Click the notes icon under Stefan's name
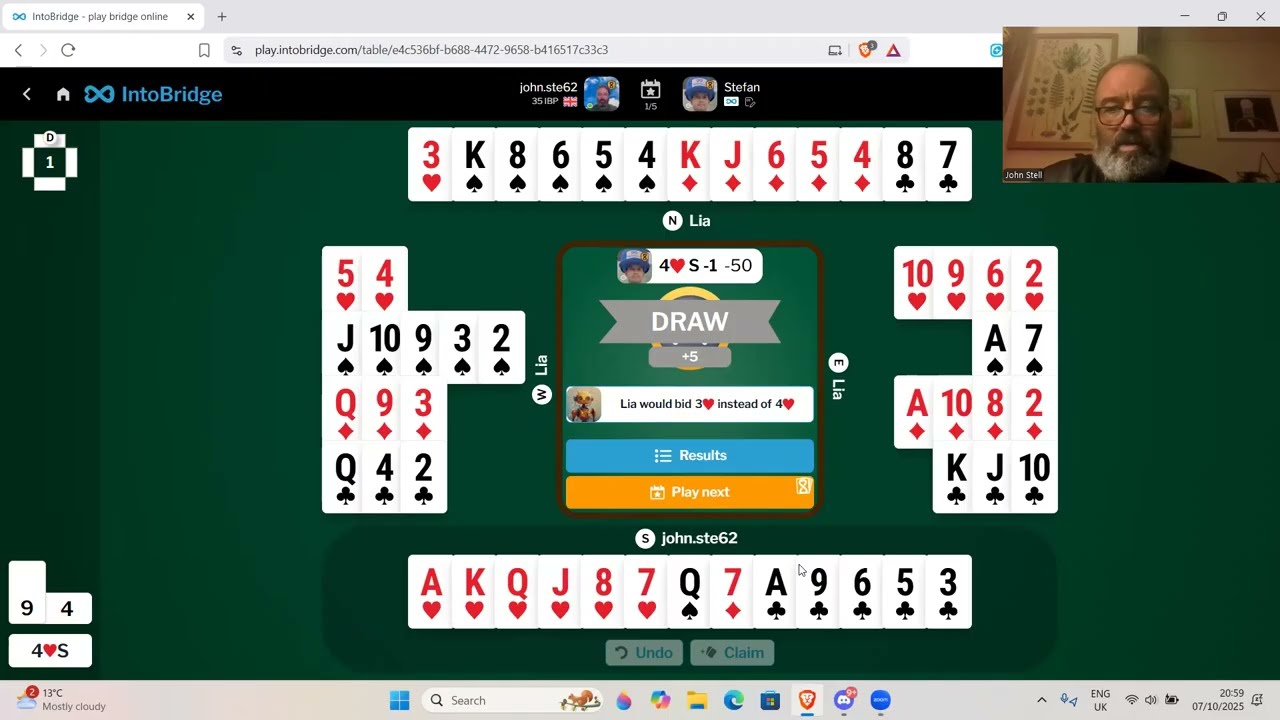This screenshot has height=720, width=1280. point(750,102)
